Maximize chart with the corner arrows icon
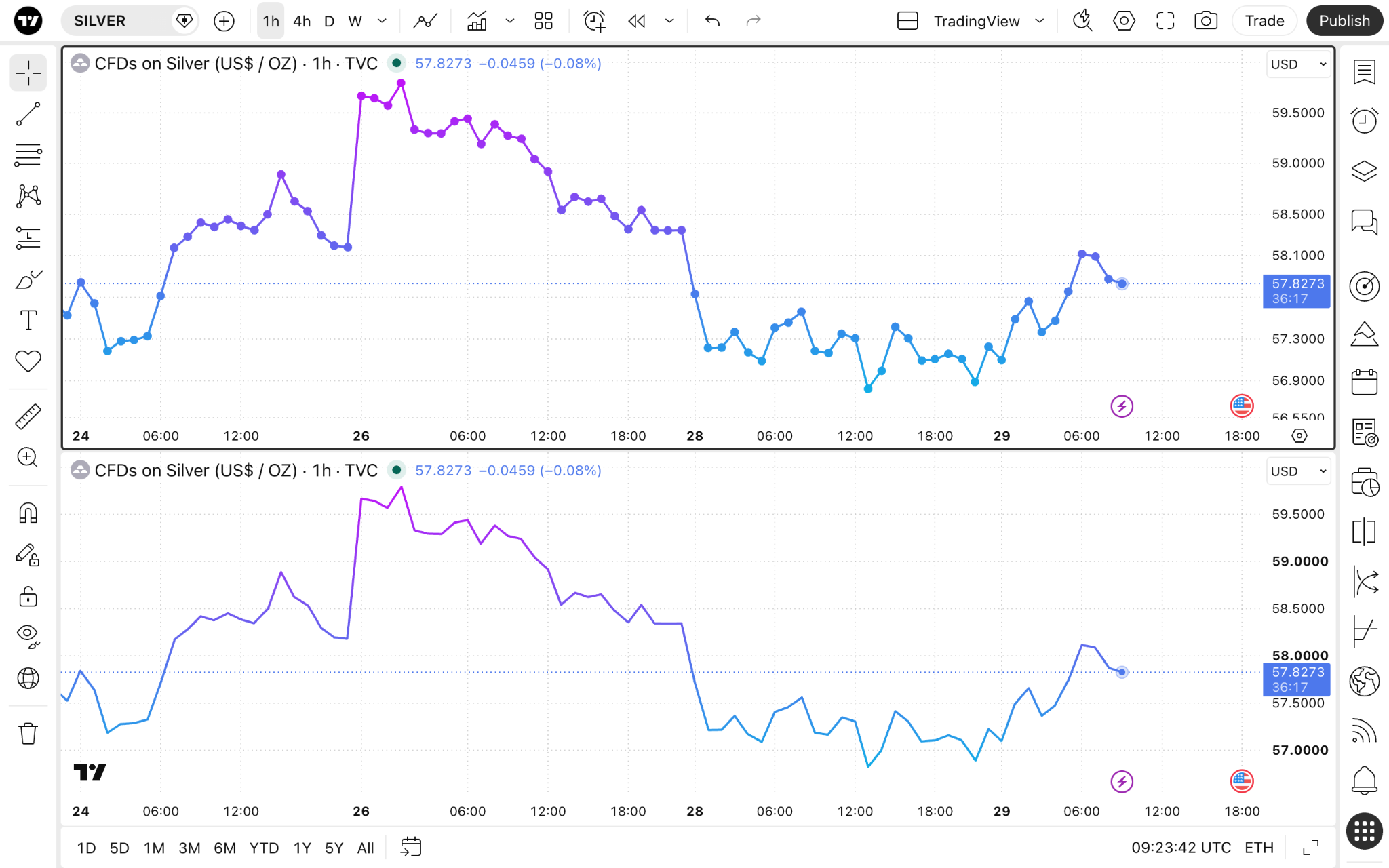The height and width of the screenshot is (868, 1389). click(1311, 847)
